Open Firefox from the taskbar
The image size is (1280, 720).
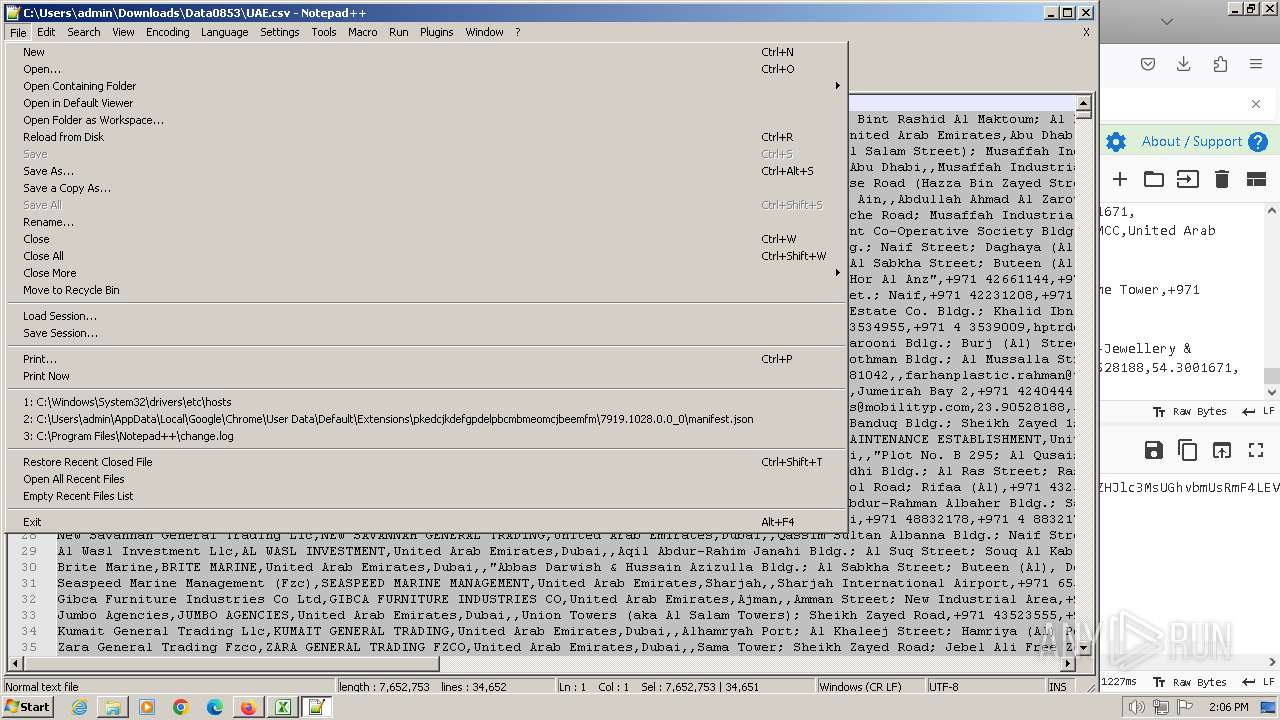coord(248,707)
